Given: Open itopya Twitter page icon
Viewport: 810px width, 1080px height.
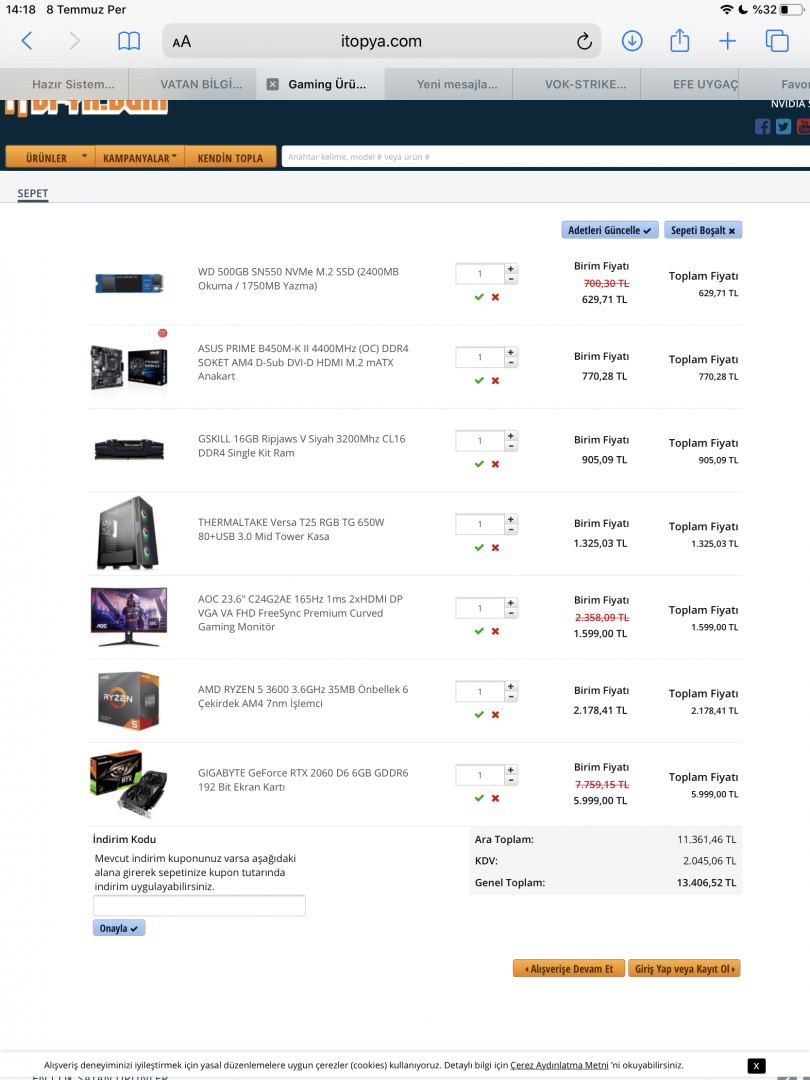Looking at the screenshot, I should coord(783,126).
